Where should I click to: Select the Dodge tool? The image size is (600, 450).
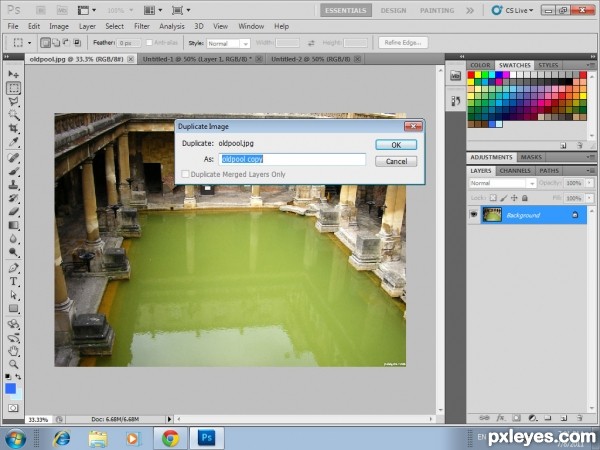coord(13,252)
